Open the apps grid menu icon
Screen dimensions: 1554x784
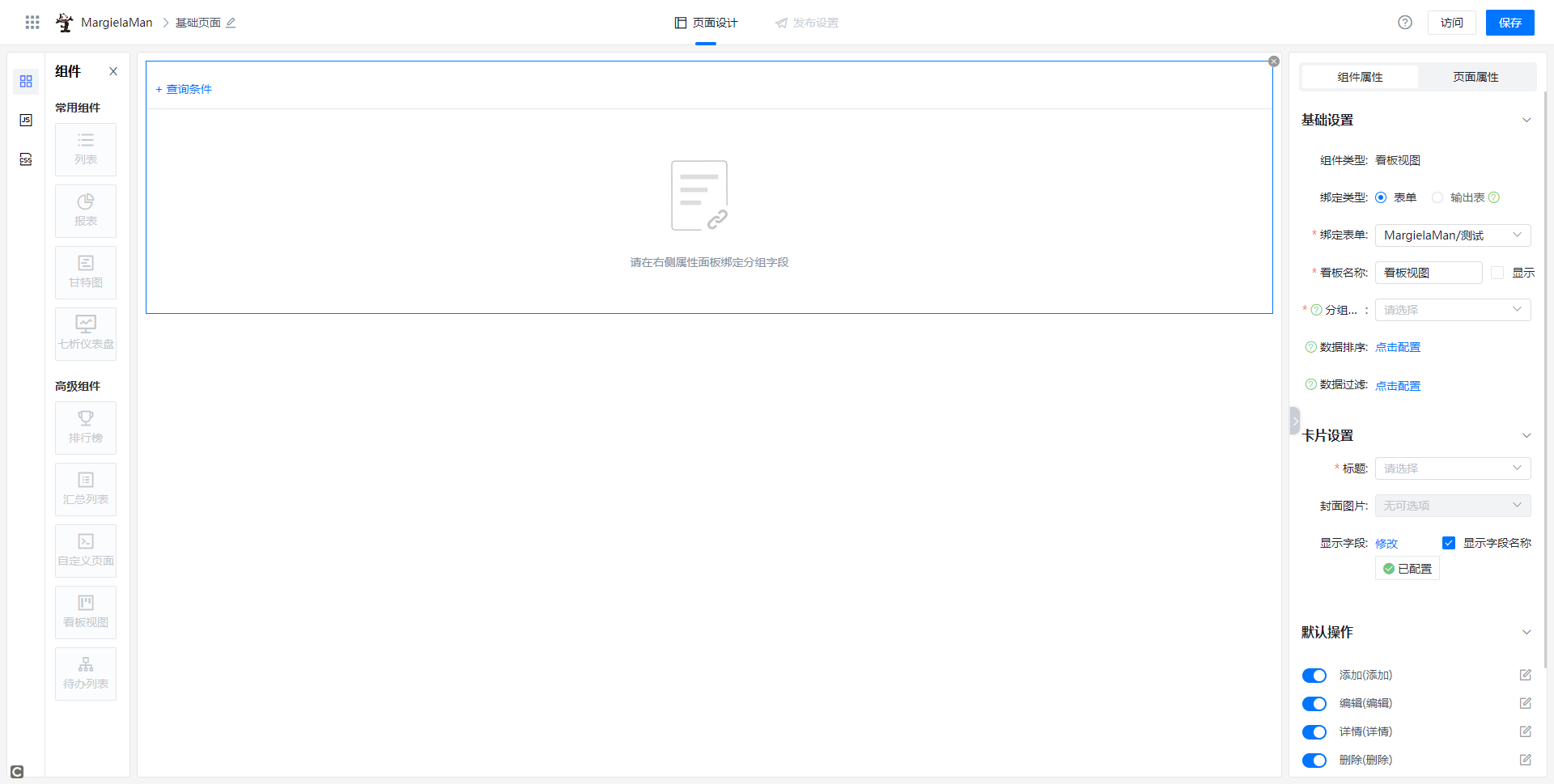point(32,23)
